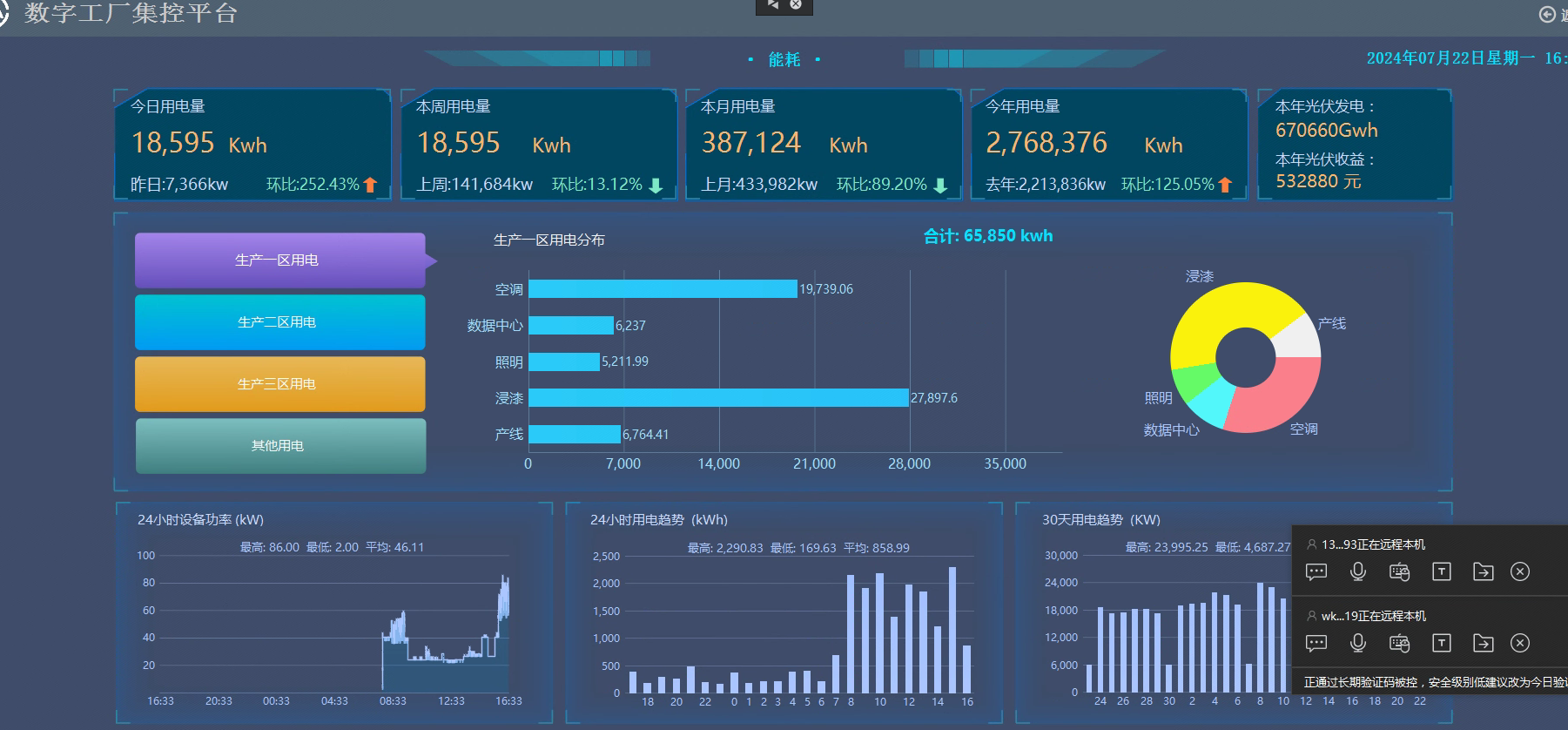Click keyboard-mouse control icon for wk...19 session
Image resolution: width=1568 pixels, height=730 pixels.
click(x=1399, y=643)
